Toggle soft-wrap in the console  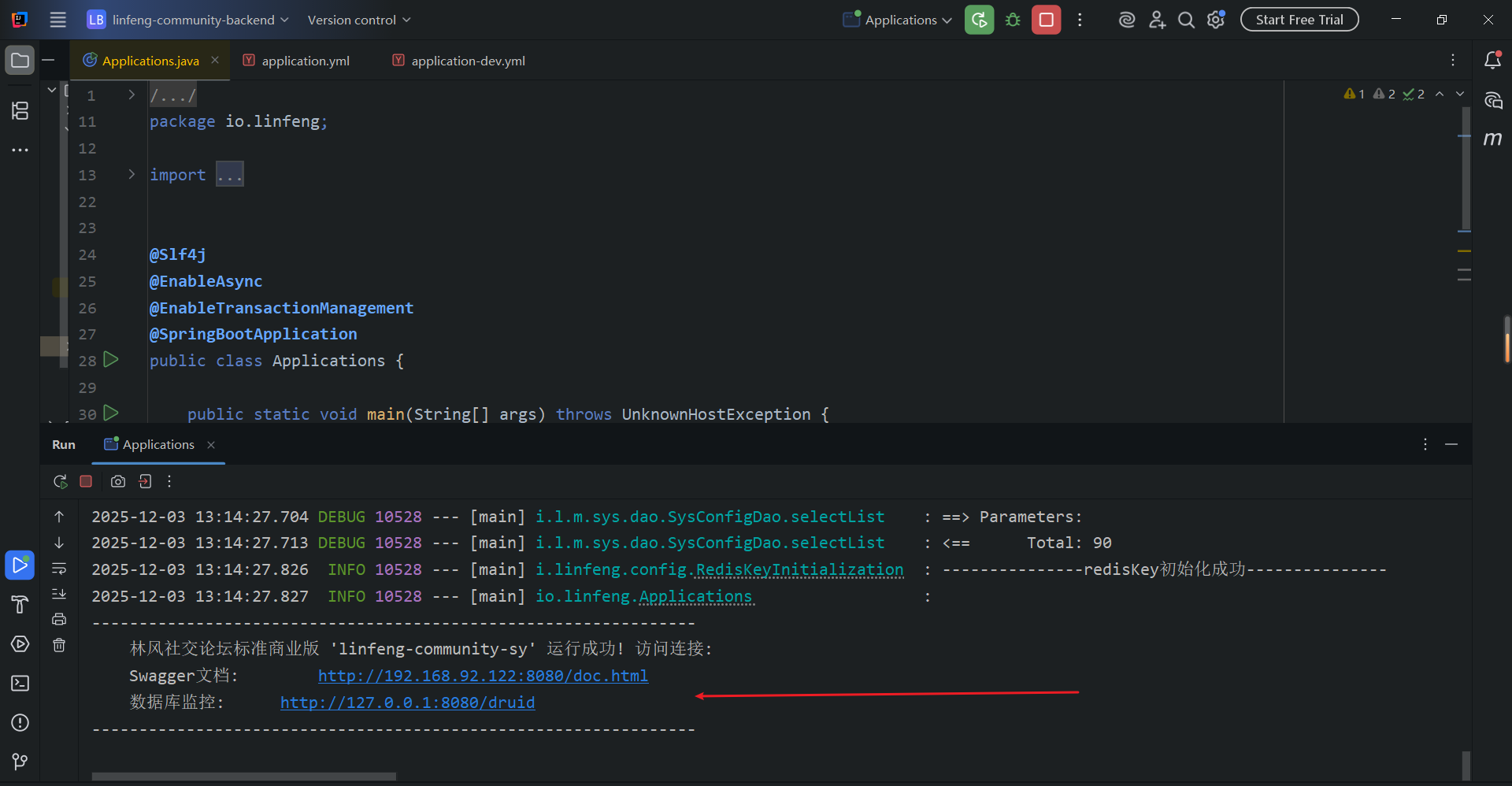[x=59, y=569]
